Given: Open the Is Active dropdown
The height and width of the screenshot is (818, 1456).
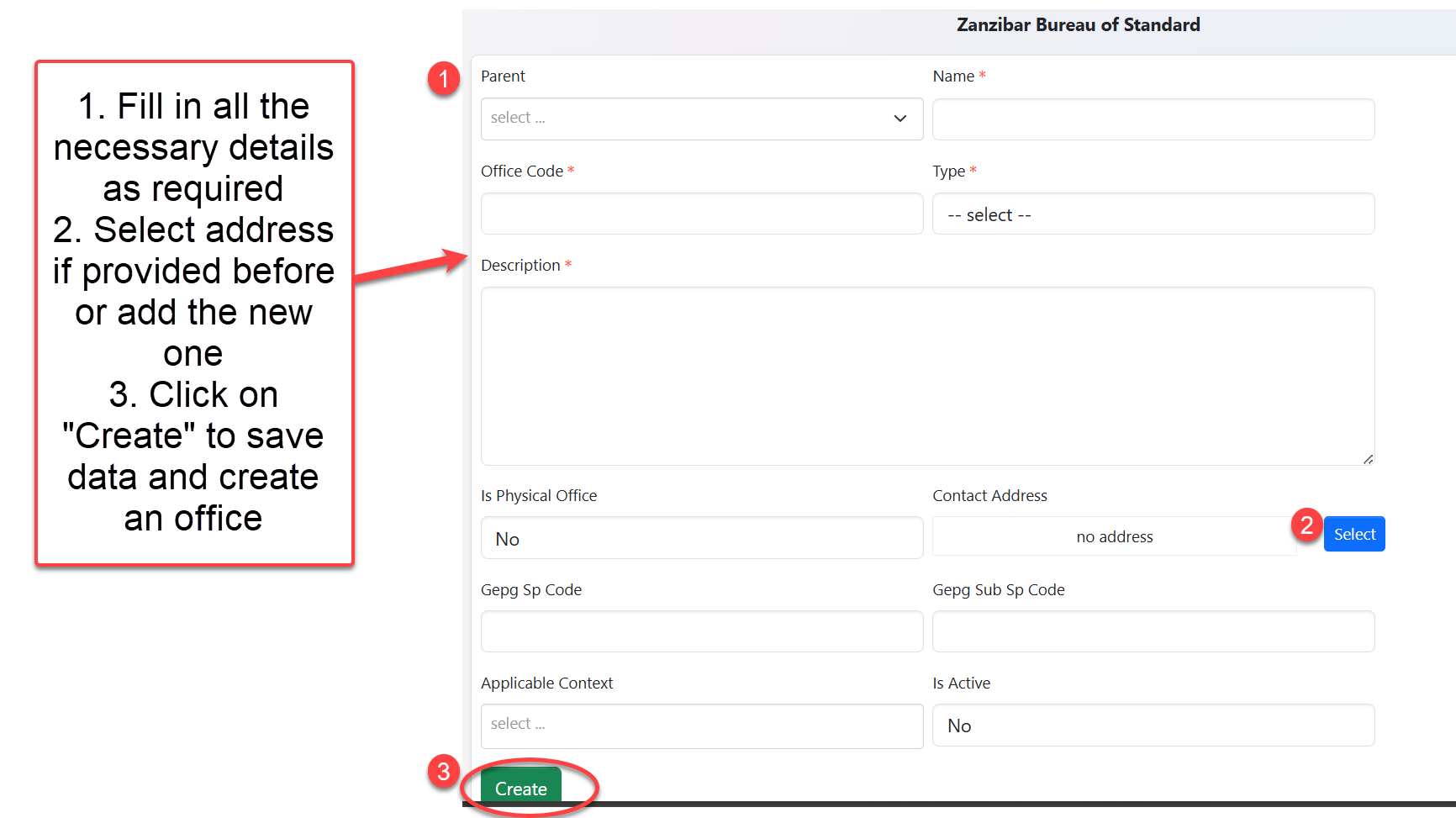Looking at the screenshot, I should click(x=1153, y=726).
